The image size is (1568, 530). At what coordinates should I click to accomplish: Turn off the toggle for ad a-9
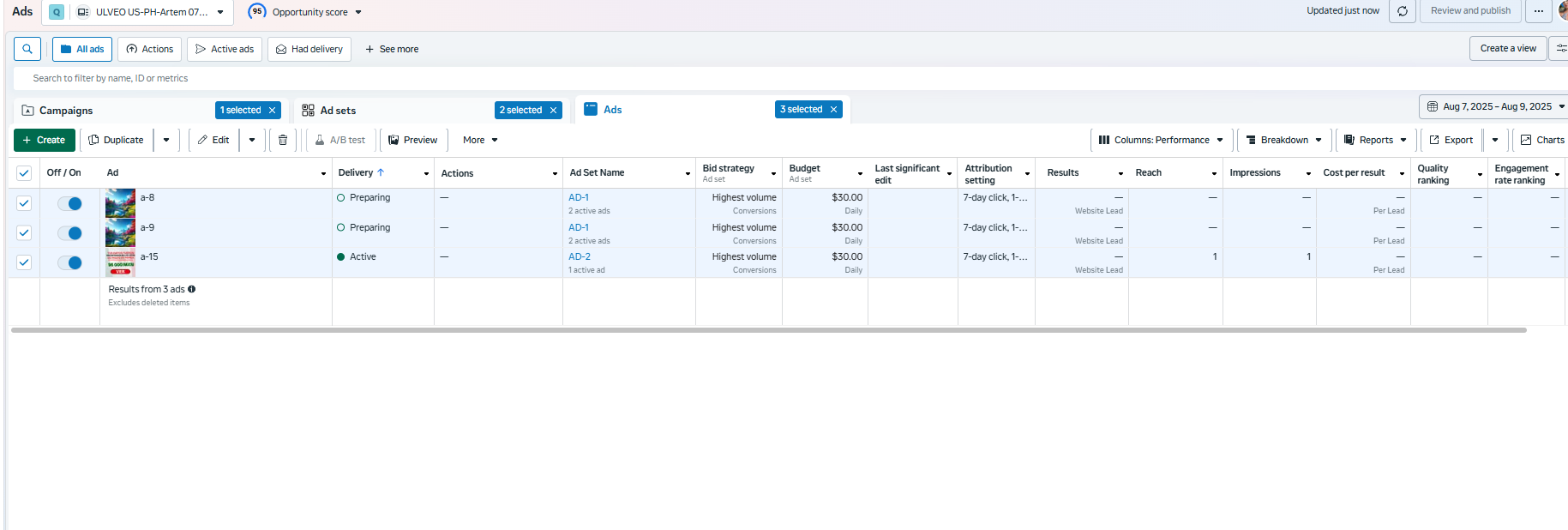[69, 233]
